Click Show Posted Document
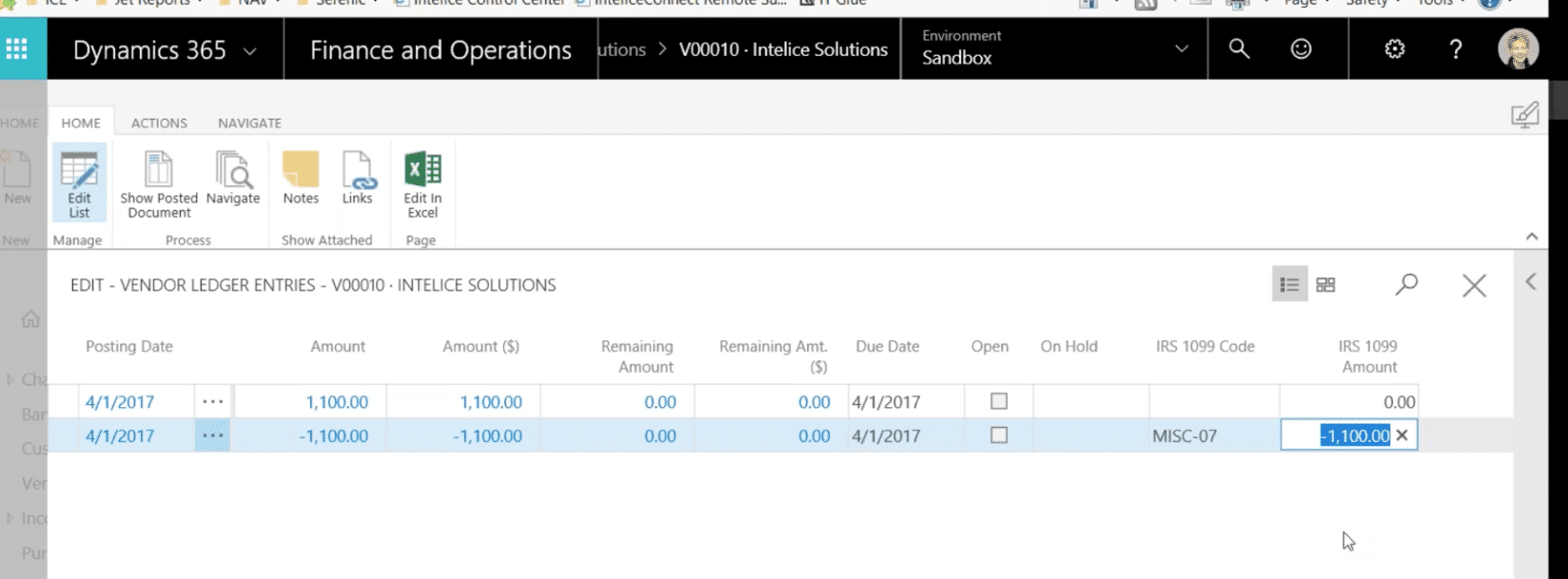 pyautogui.click(x=159, y=184)
